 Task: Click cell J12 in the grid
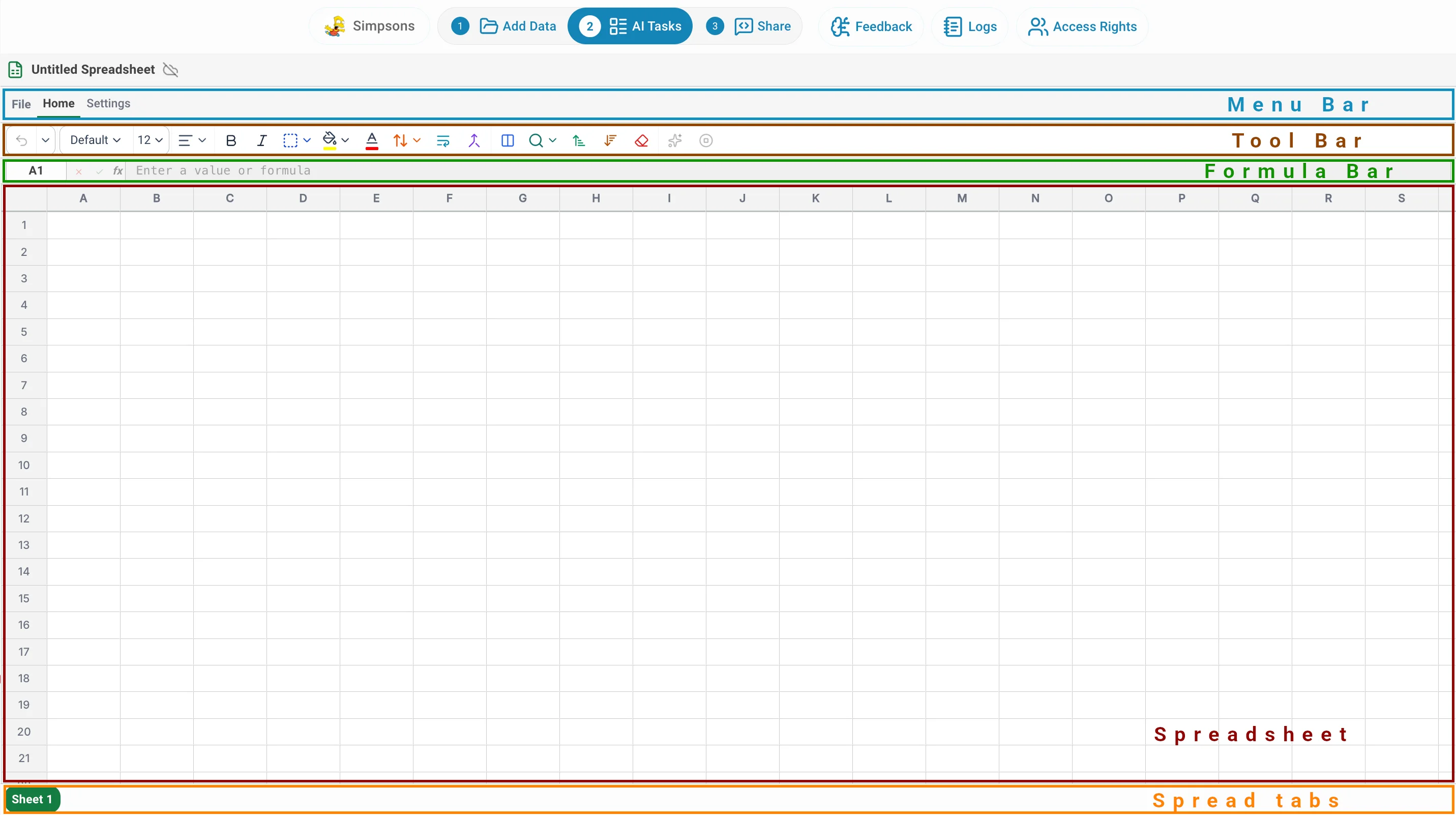click(742, 518)
